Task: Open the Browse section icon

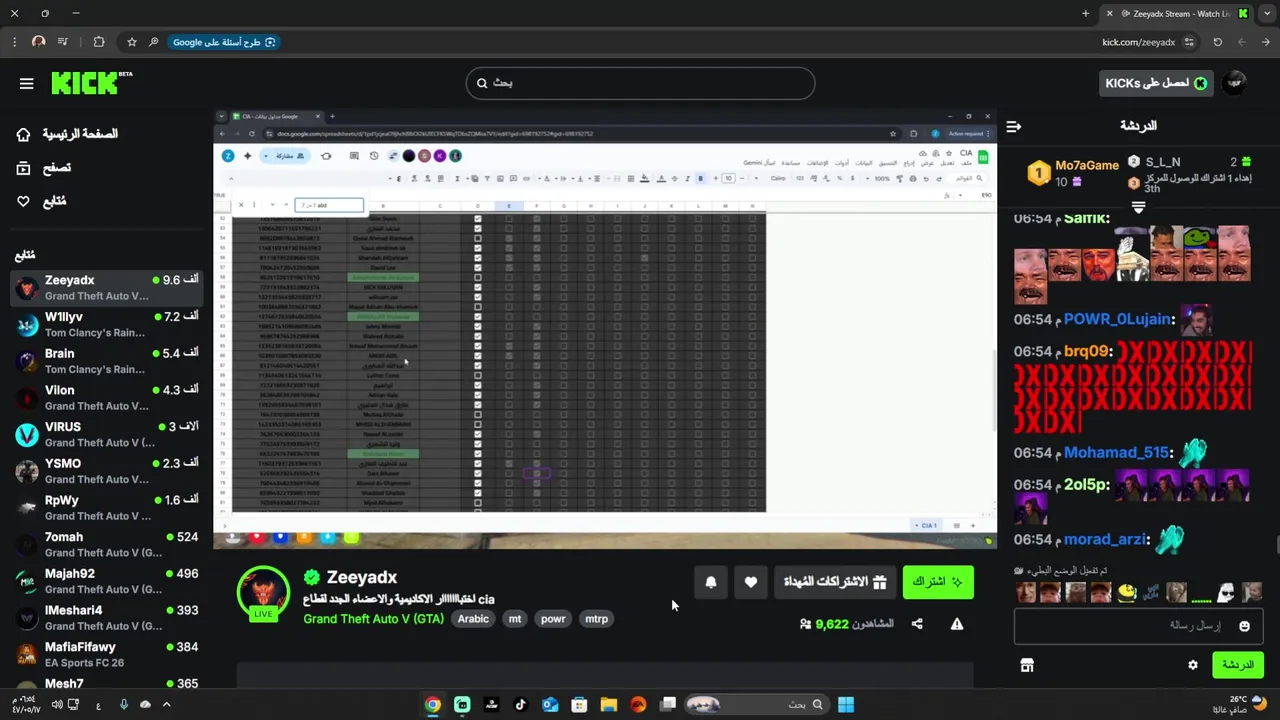Action: pos(23,168)
